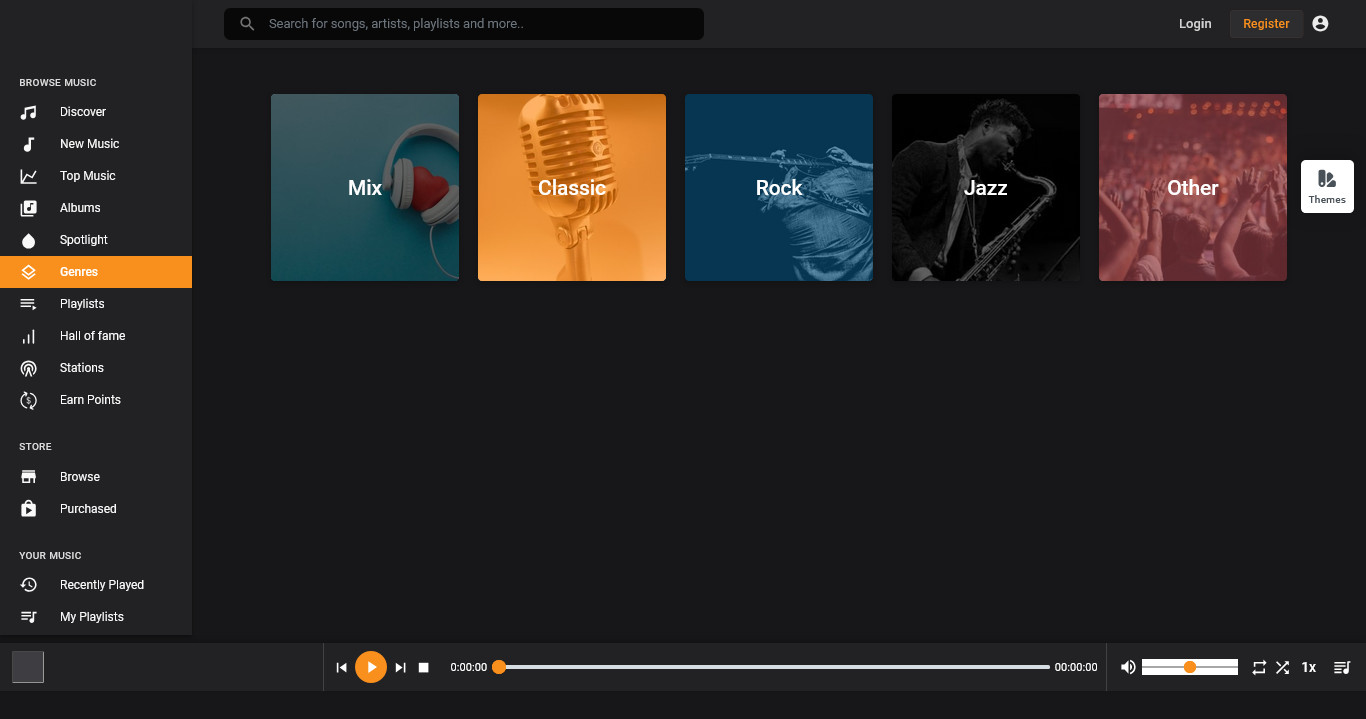The height and width of the screenshot is (719, 1366).
Task: View Purchased items
Action: pos(96,509)
